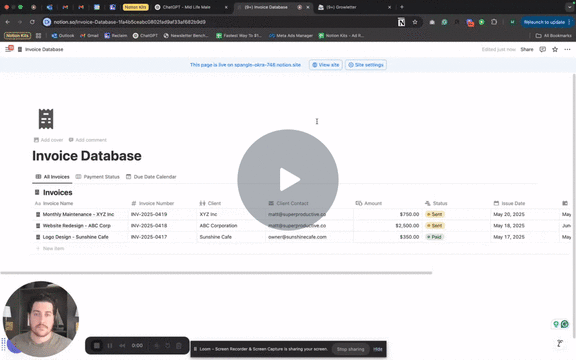Open the Monthly Maintenance - XYZ Inc row
This screenshot has width=576, height=360.
(78, 214)
